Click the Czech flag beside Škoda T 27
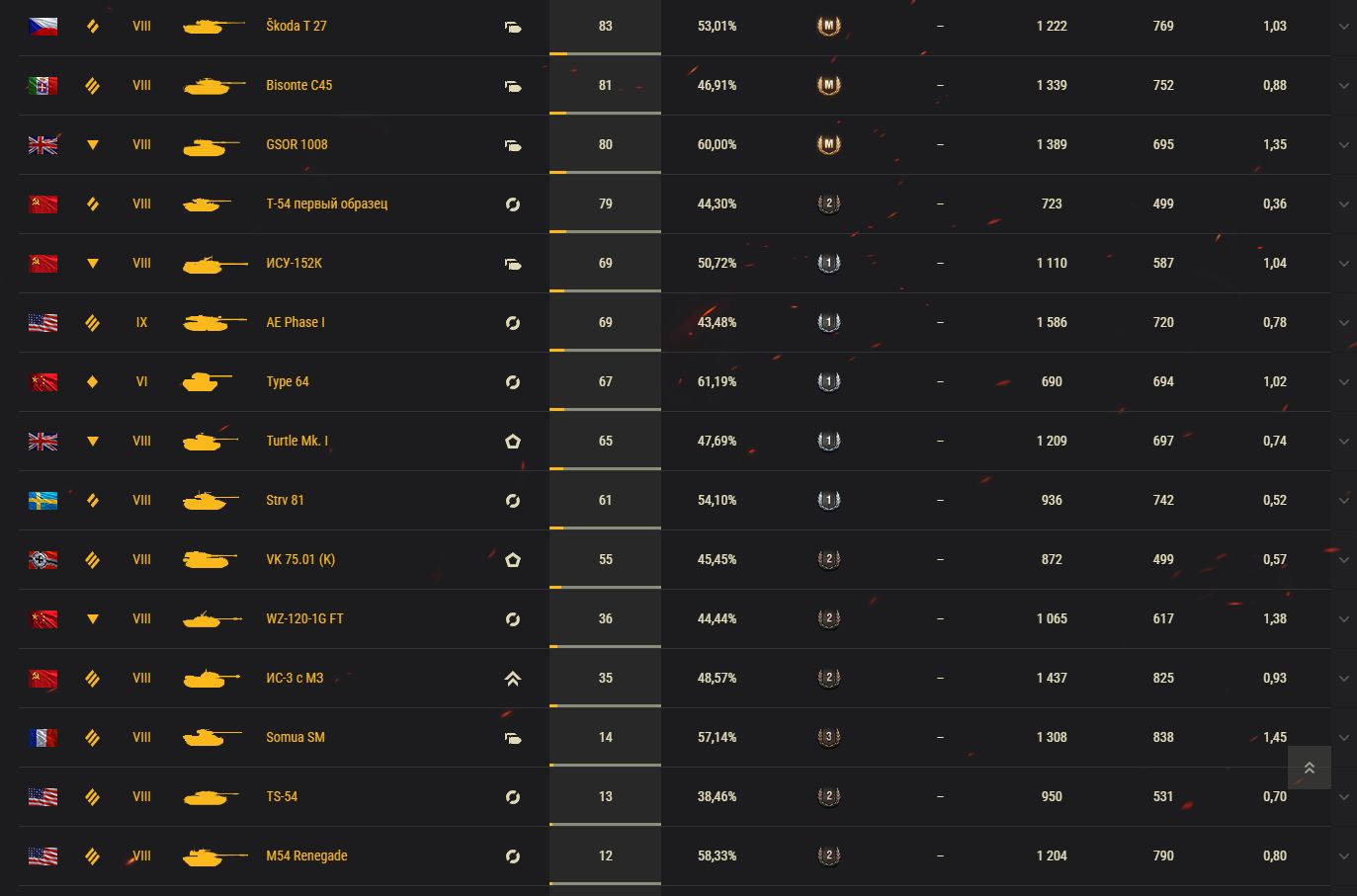1357x896 pixels. click(x=42, y=27)
